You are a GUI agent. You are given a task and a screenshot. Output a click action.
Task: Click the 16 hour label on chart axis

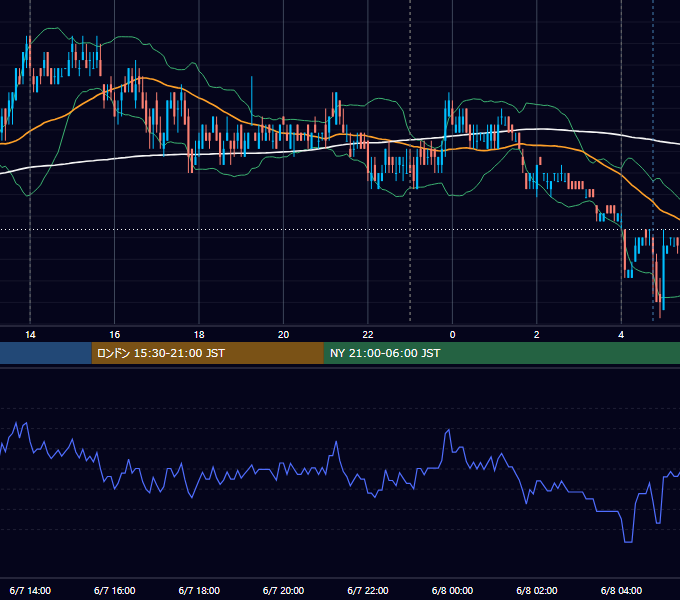point(114,335)
